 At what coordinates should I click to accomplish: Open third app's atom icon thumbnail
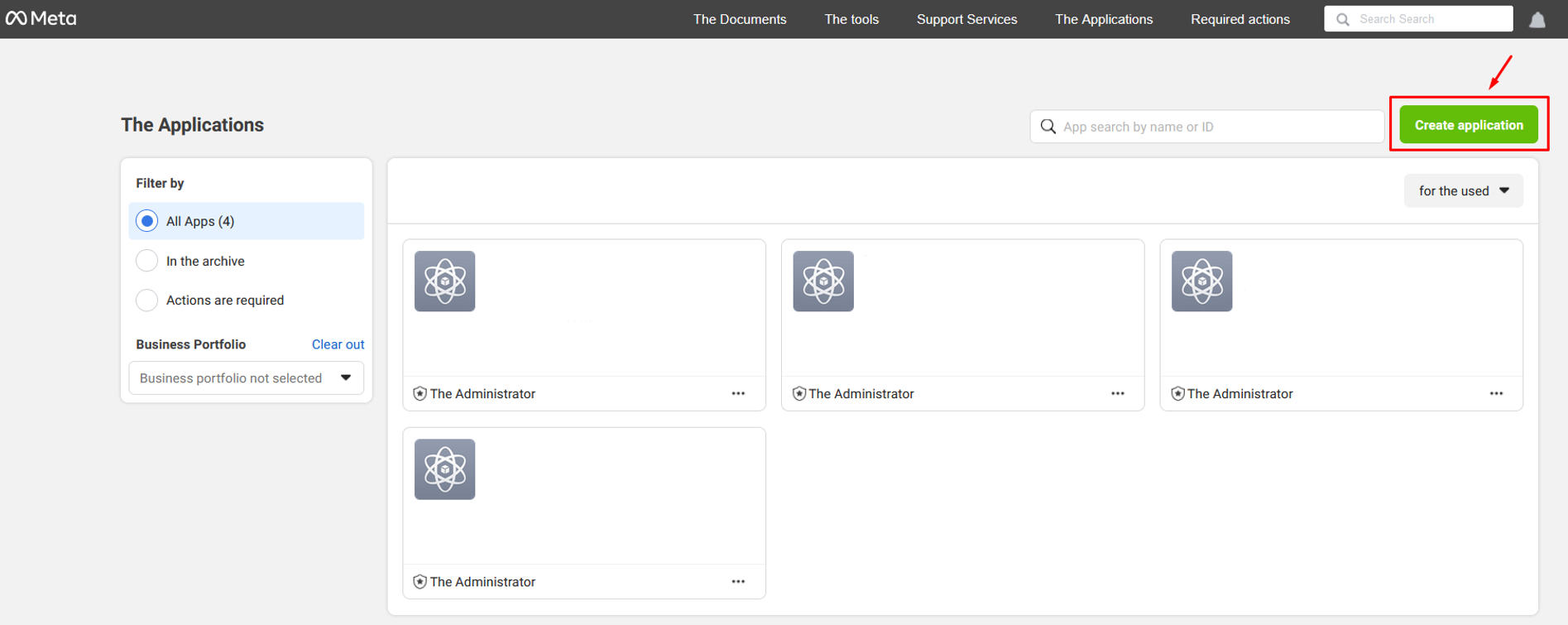(x=1201, y=281)
